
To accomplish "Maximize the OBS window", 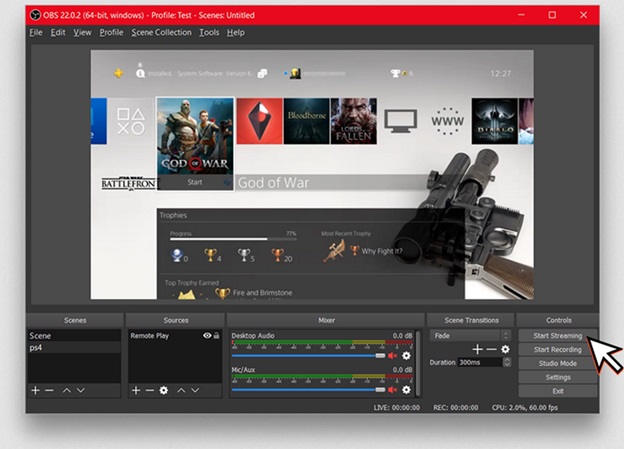I will (x=552, y=15).
